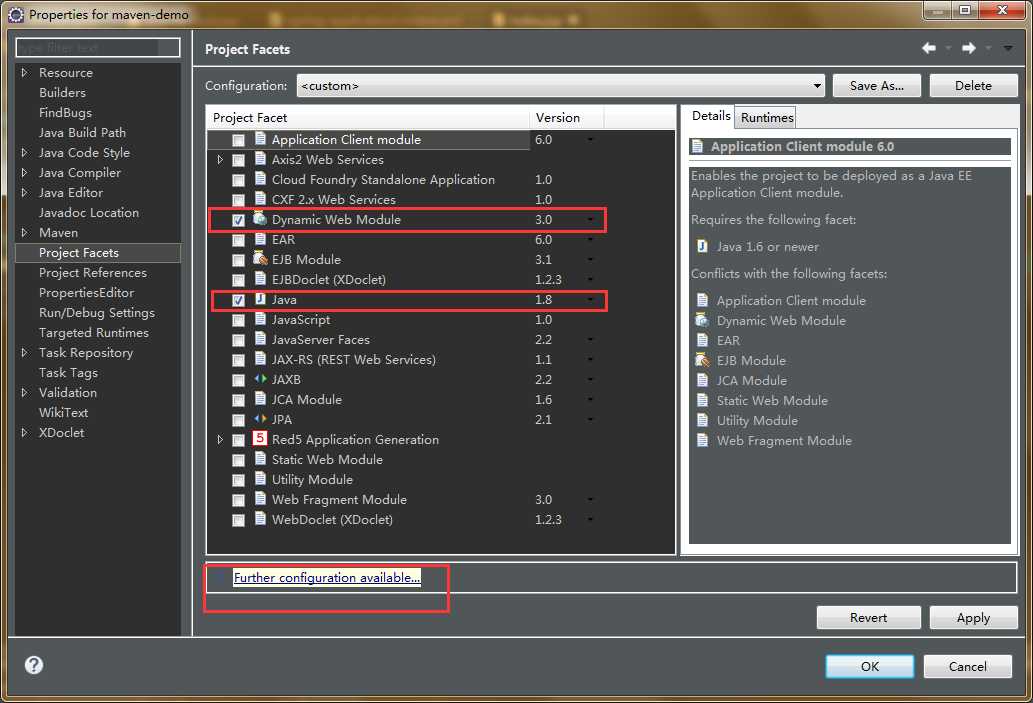1033x703 pixels.
Task: Enable the JAX-RS (REST Web Services) checkbox
Action: (x=238, y=360)
